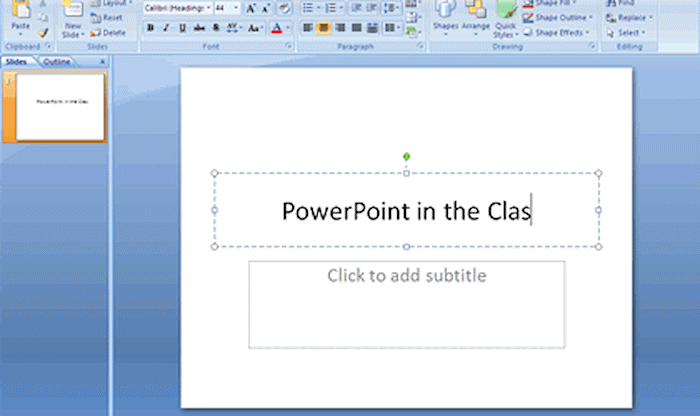Justify the paragraph text
Screen dimensions: 700x416
tap(356, 28)
